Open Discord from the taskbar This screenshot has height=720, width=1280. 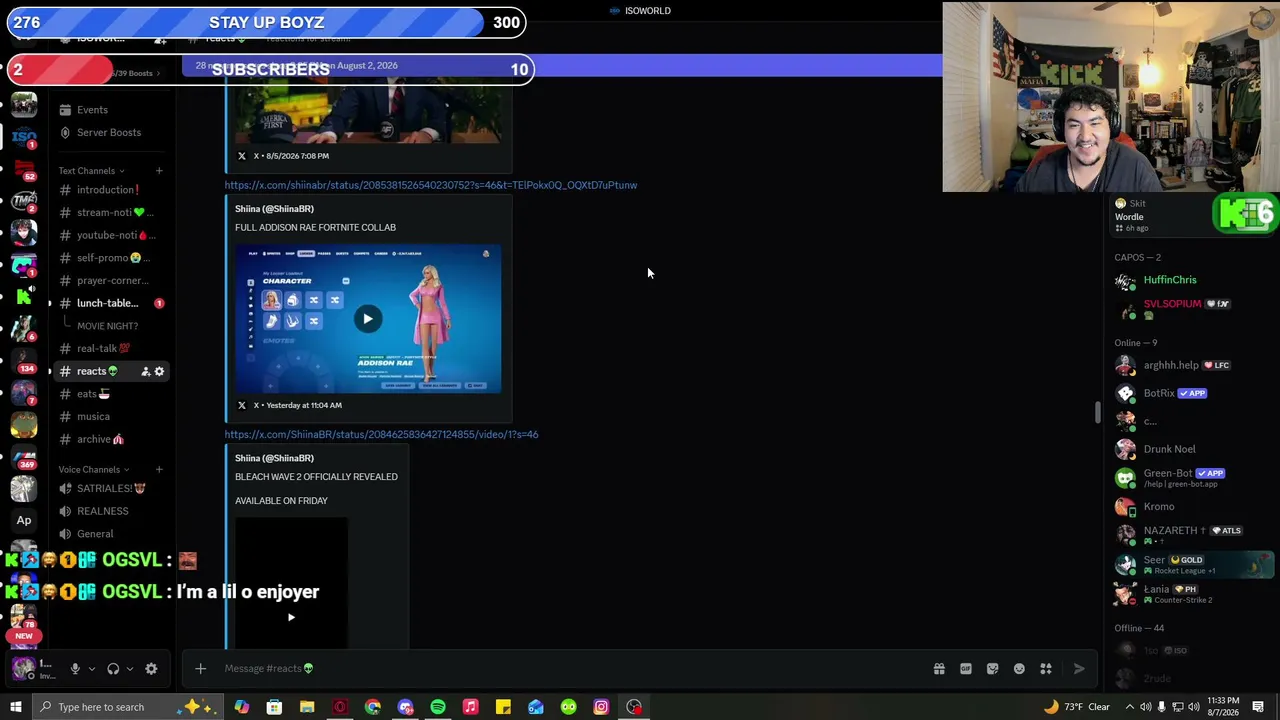(405, 707)
